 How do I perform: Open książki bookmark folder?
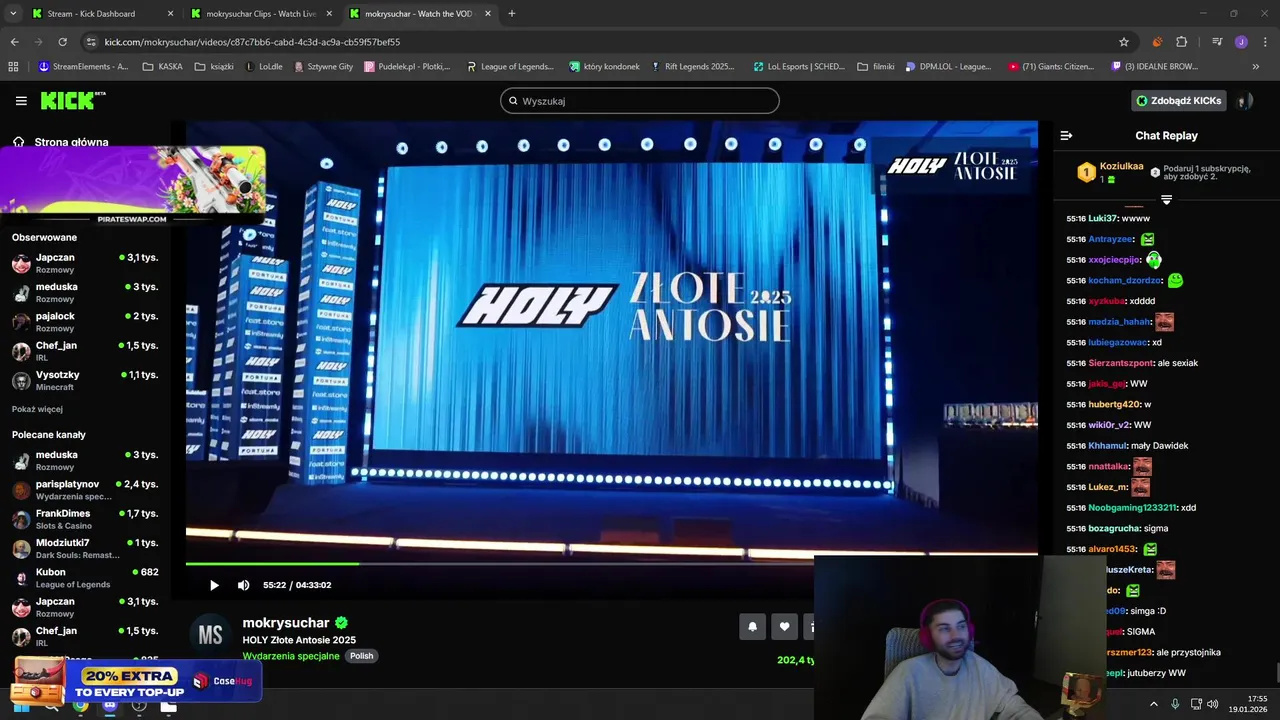pyautogui.click(x=214, y=67)
